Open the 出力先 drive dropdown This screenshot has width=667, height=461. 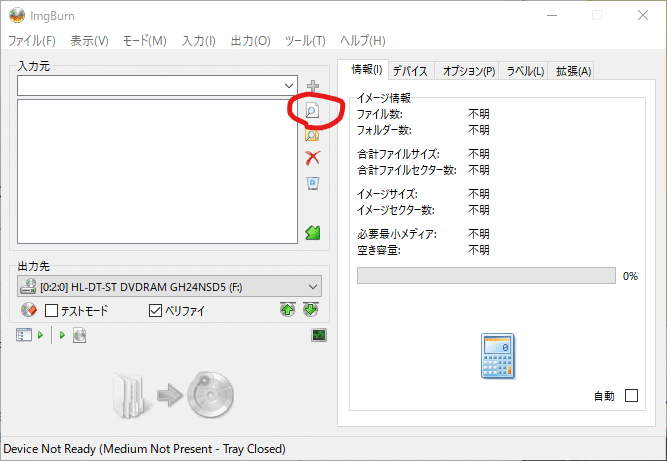pyautogui.click(x=169, y=287)
